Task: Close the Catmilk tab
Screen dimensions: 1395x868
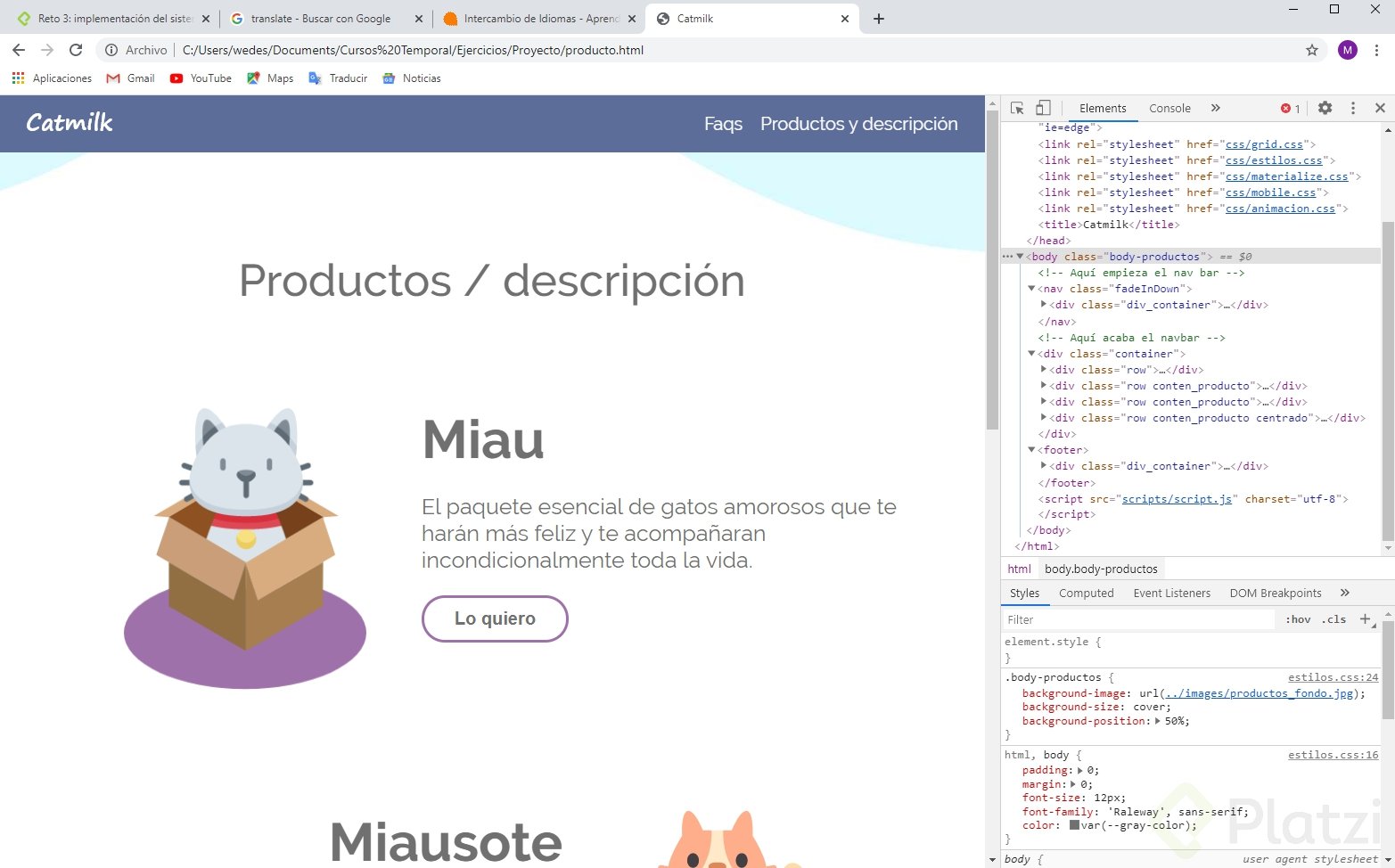Action: point(845,19)
